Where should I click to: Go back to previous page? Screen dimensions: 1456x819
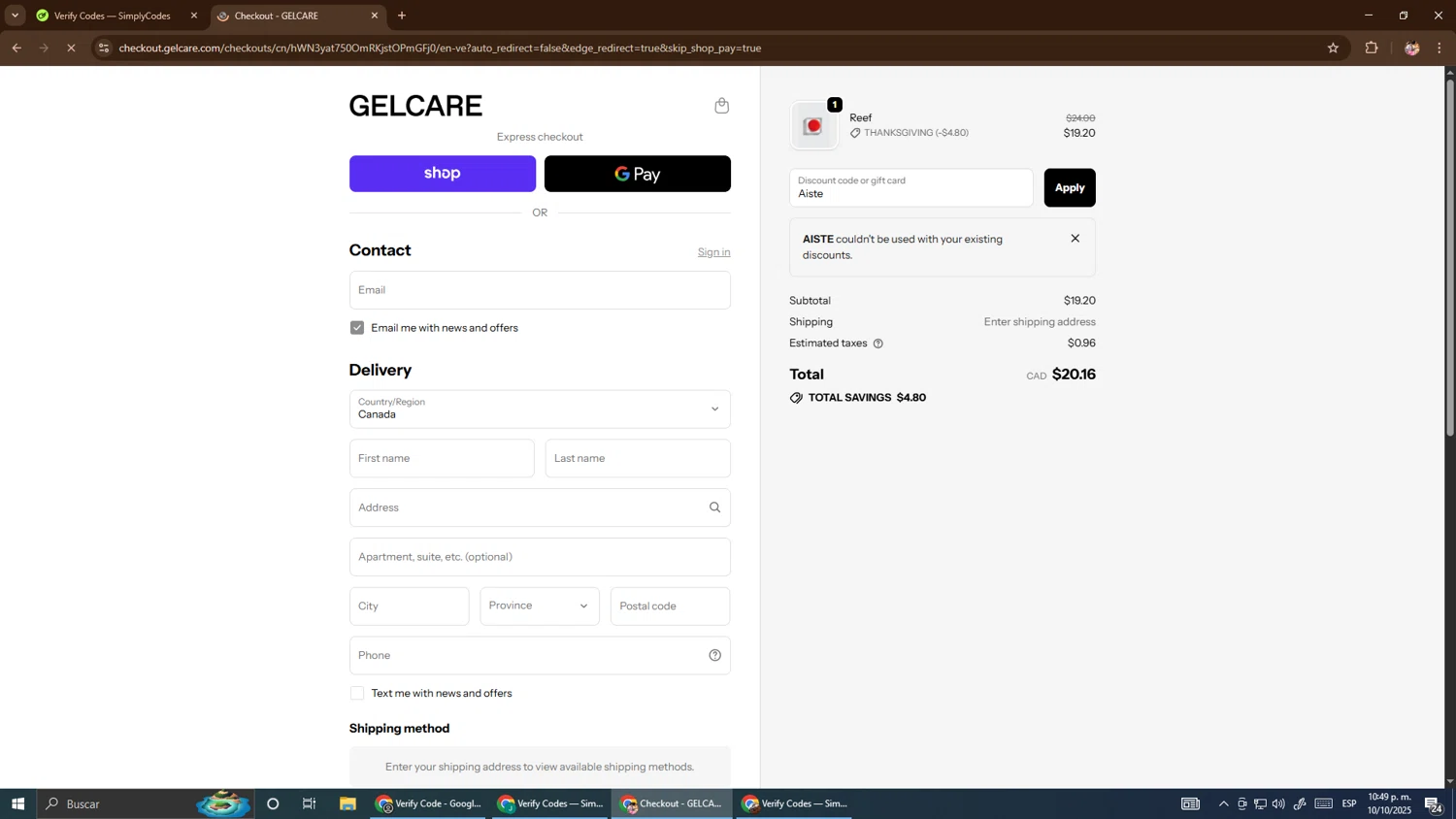click(17, 48)
